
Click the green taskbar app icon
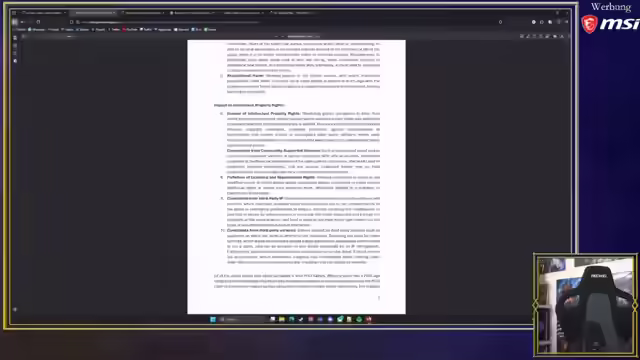[x=359, y=319]
